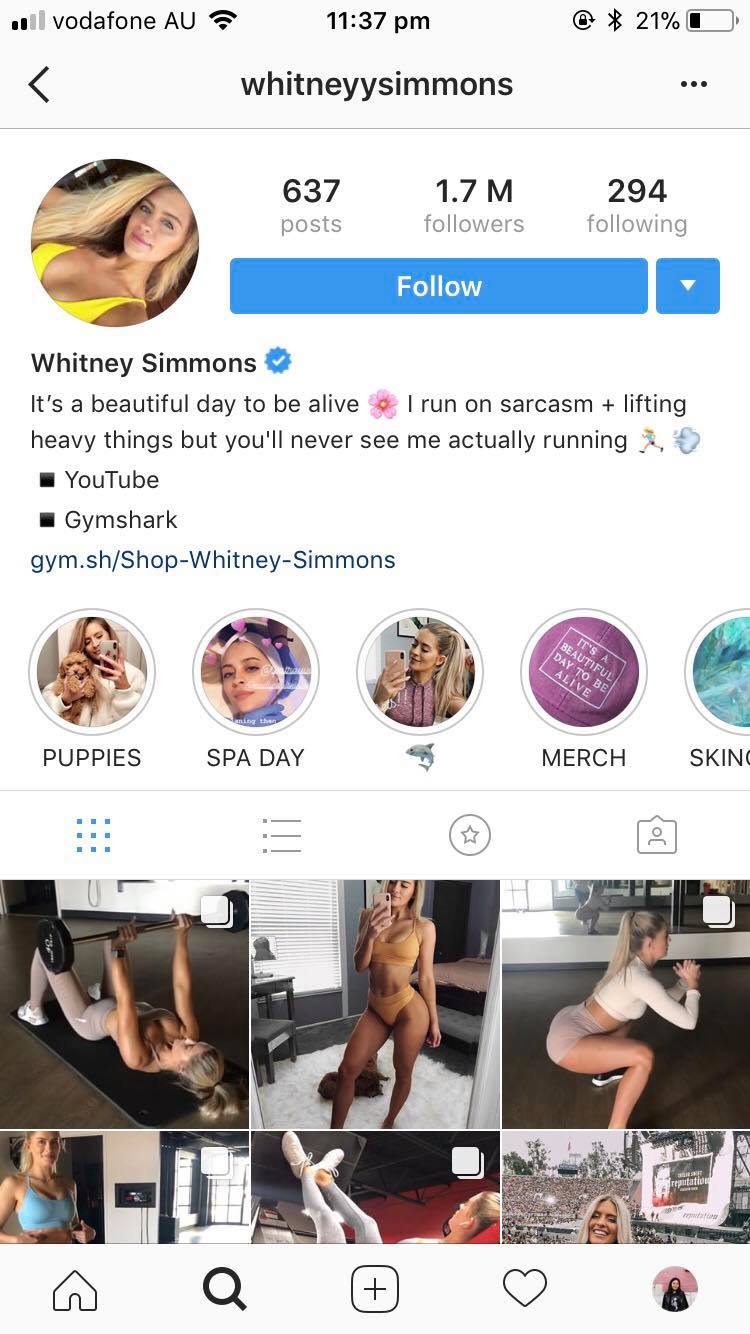Expand suggested accounts dropdown arrow

(x=688, y=286)
